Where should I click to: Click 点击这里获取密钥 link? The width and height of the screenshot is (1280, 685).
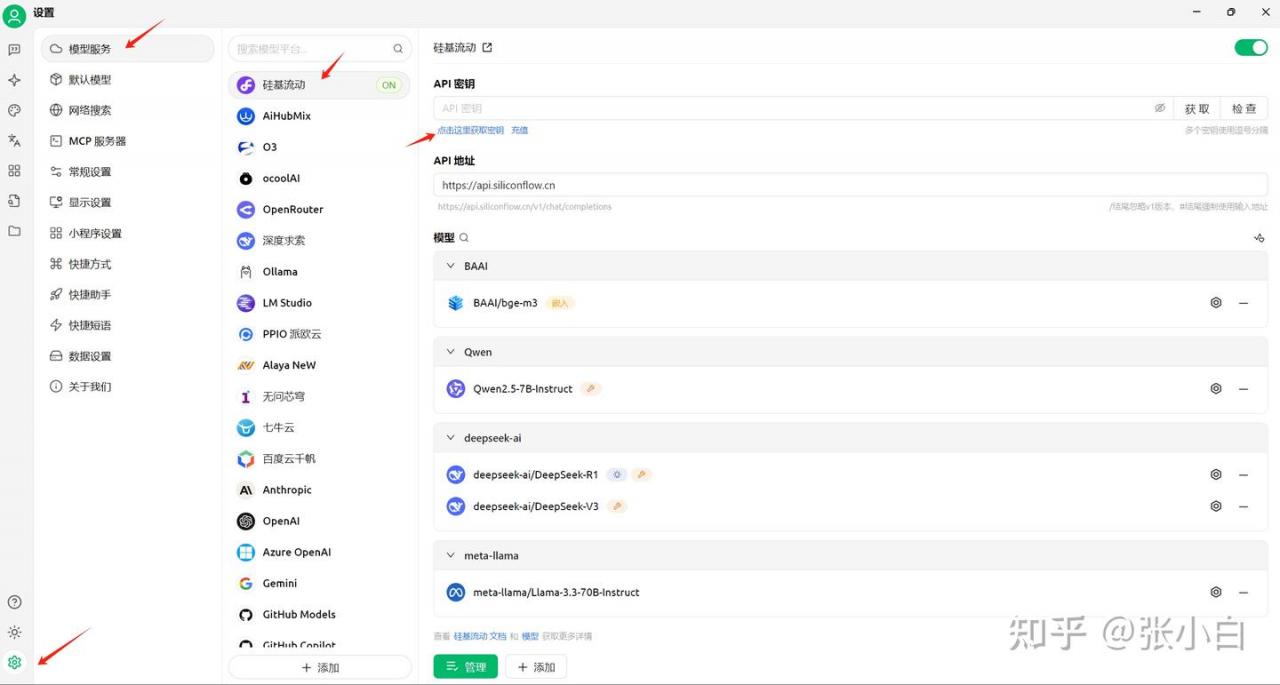[x=470, y=130]
